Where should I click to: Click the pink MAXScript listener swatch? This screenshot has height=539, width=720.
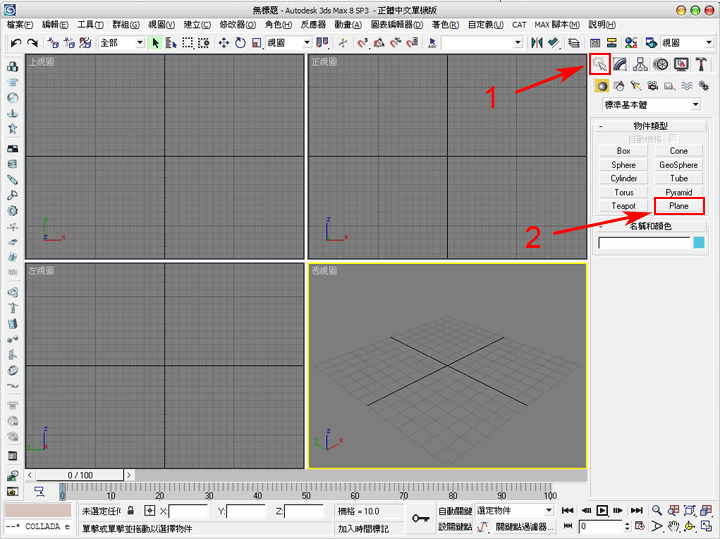(x=38, y=510)
